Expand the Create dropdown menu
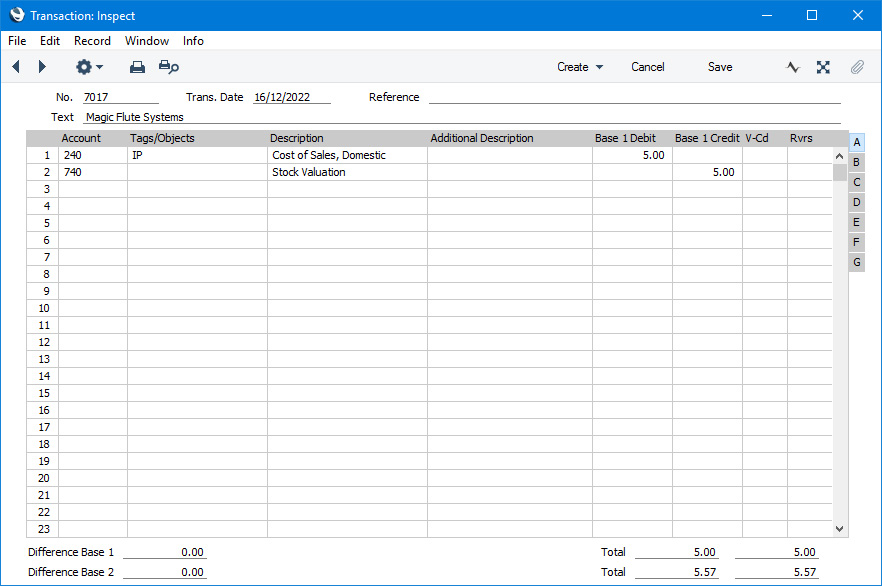The image size is (882, 586). (x=580, y=67)
